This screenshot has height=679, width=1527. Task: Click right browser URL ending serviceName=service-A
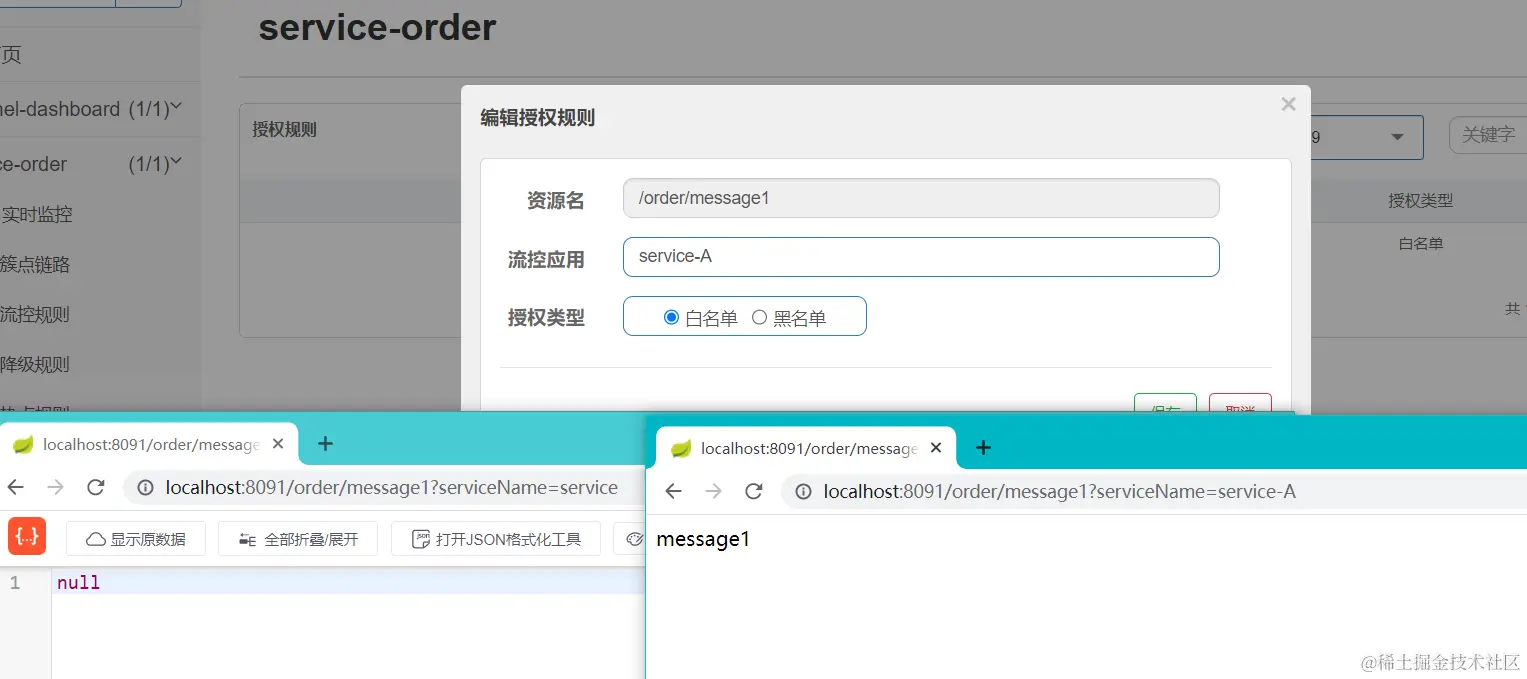coord(1060,492)
